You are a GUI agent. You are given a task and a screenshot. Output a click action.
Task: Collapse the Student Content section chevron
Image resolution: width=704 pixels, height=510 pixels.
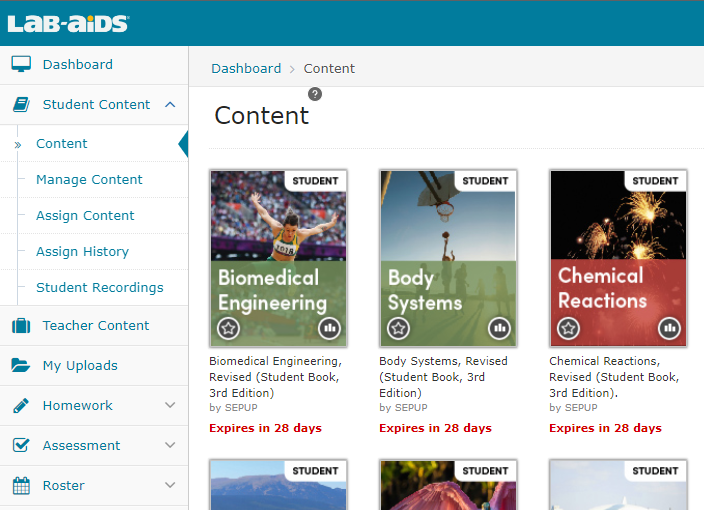click(170, 105)
